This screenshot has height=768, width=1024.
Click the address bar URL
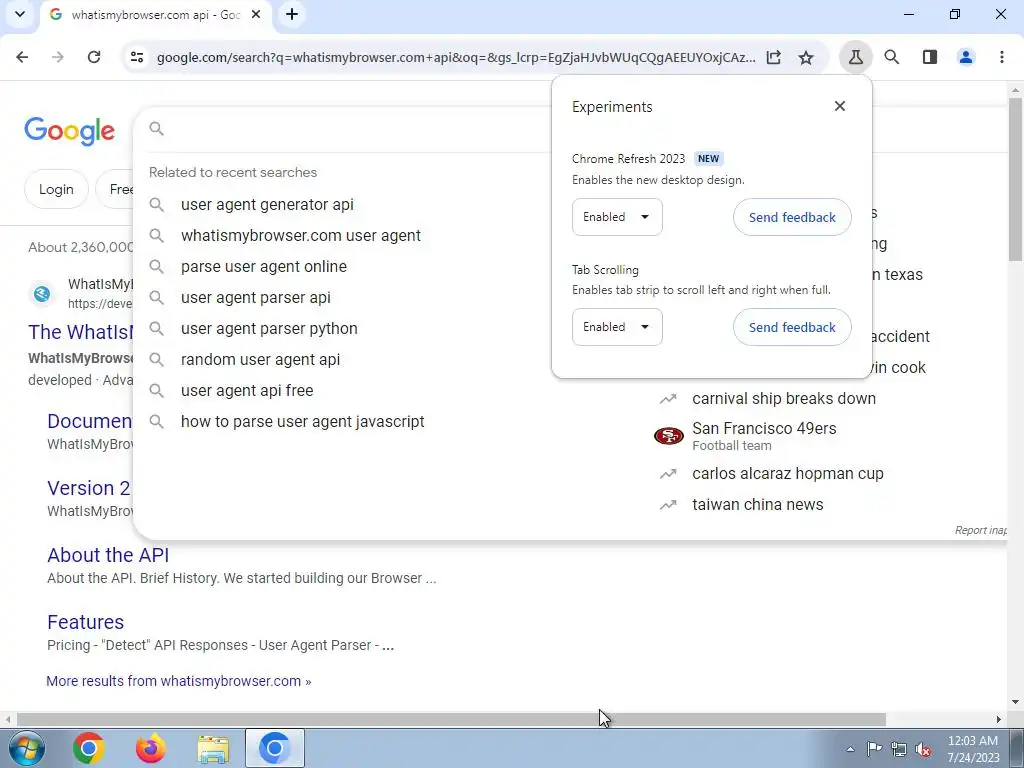tap(456, 57)
